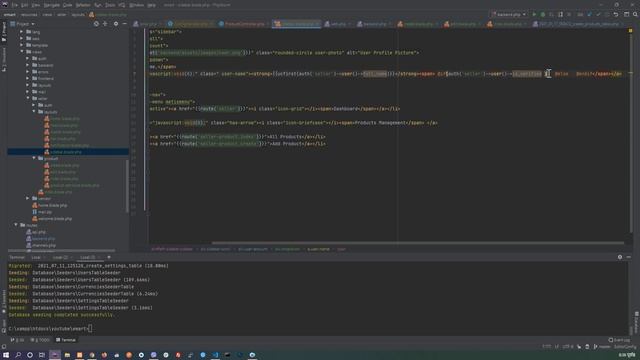Click 'Database seeding completed successfully' terminal line

click(61, 315)
